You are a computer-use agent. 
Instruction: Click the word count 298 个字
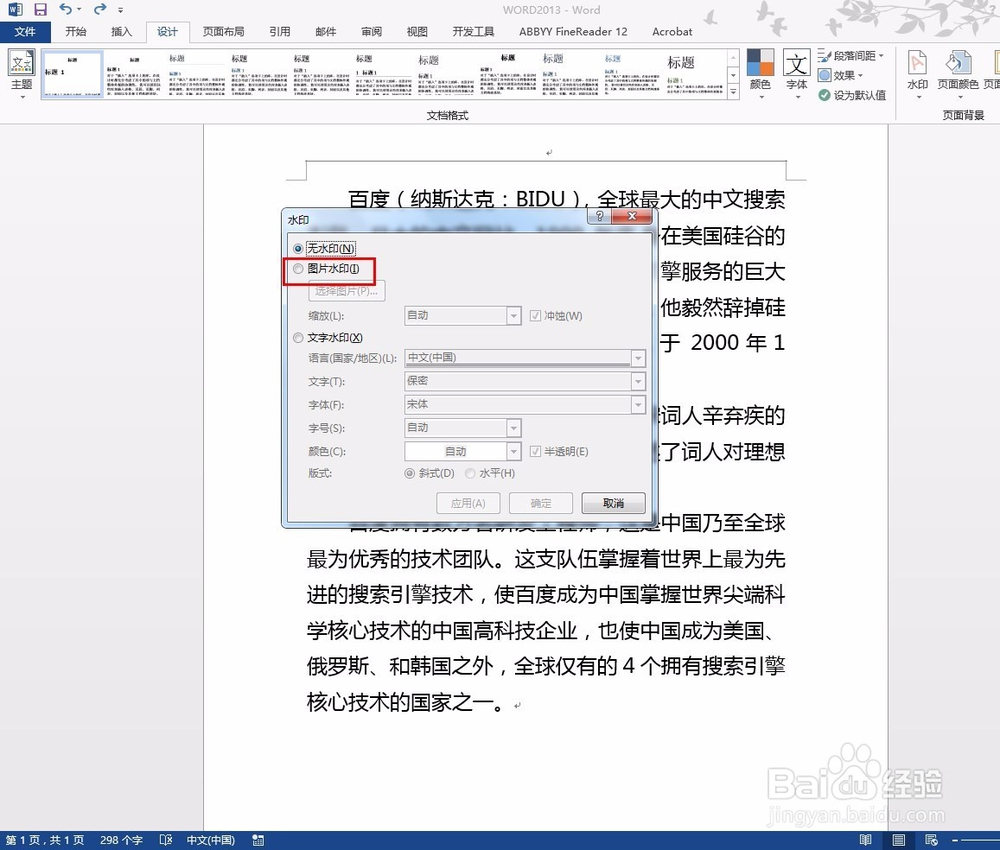(x=121, y=840)
